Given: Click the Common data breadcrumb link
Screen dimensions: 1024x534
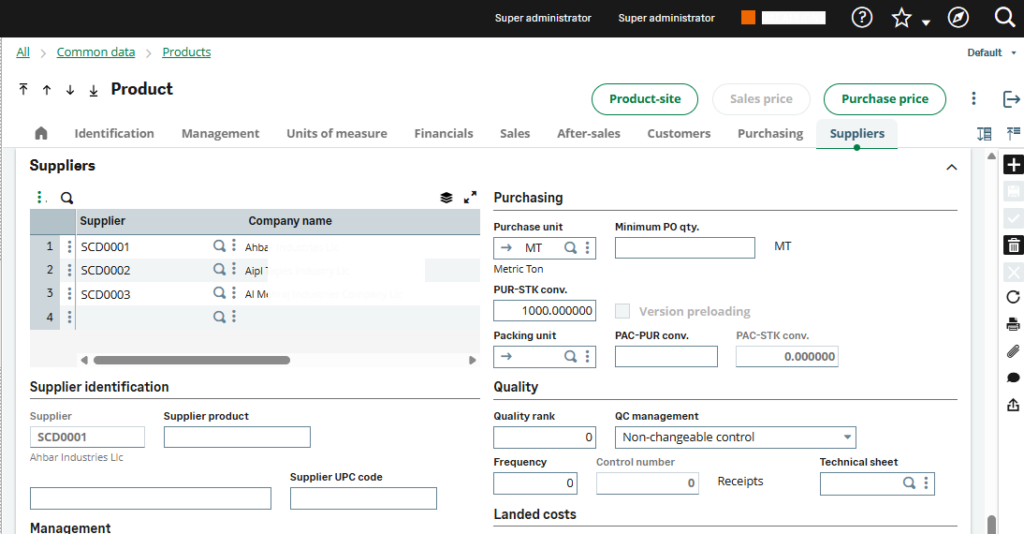Looking at the screenshot, I should point(96,52).
